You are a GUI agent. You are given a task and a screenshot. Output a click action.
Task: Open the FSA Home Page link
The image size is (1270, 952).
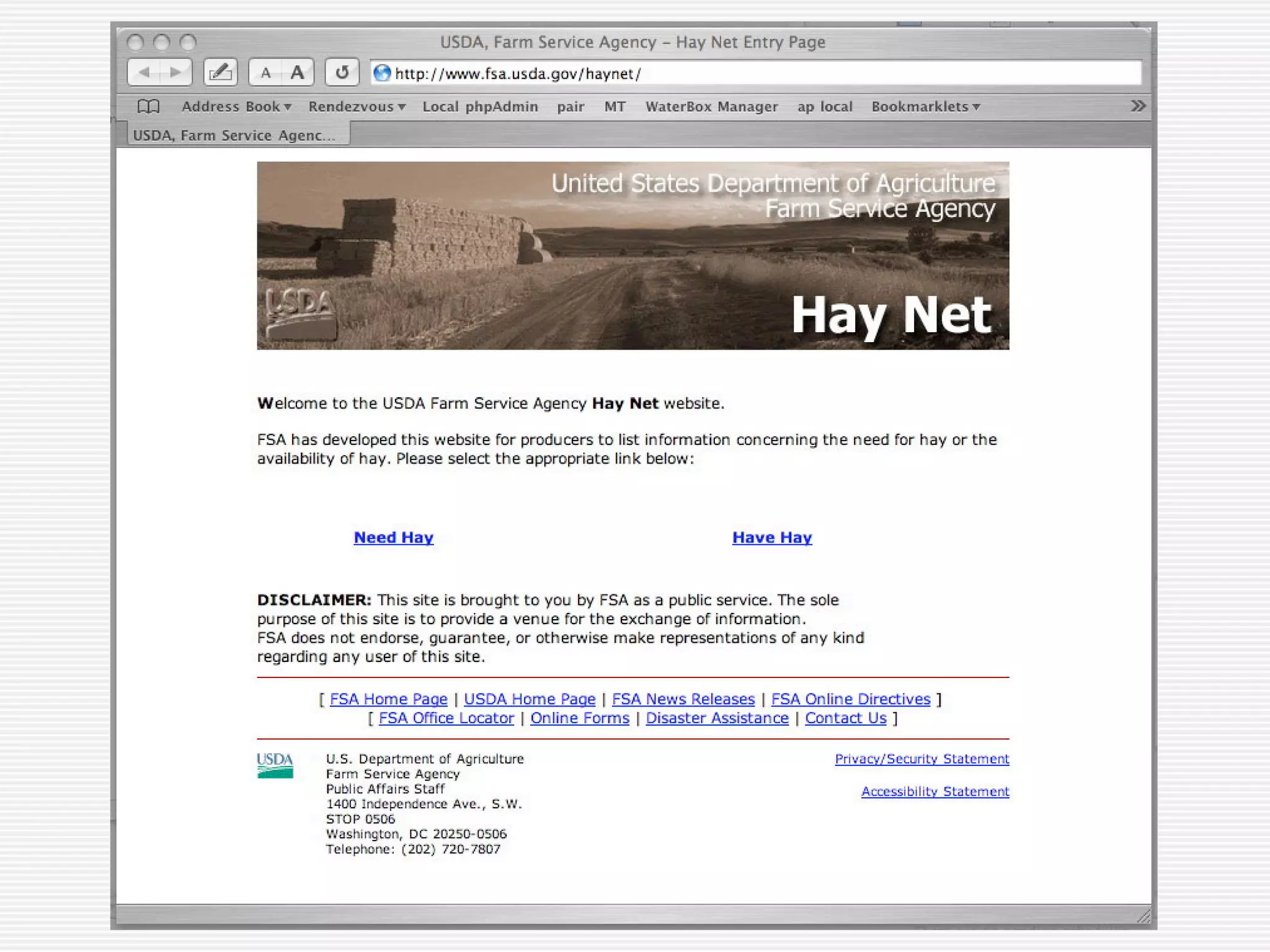[388, 699]
